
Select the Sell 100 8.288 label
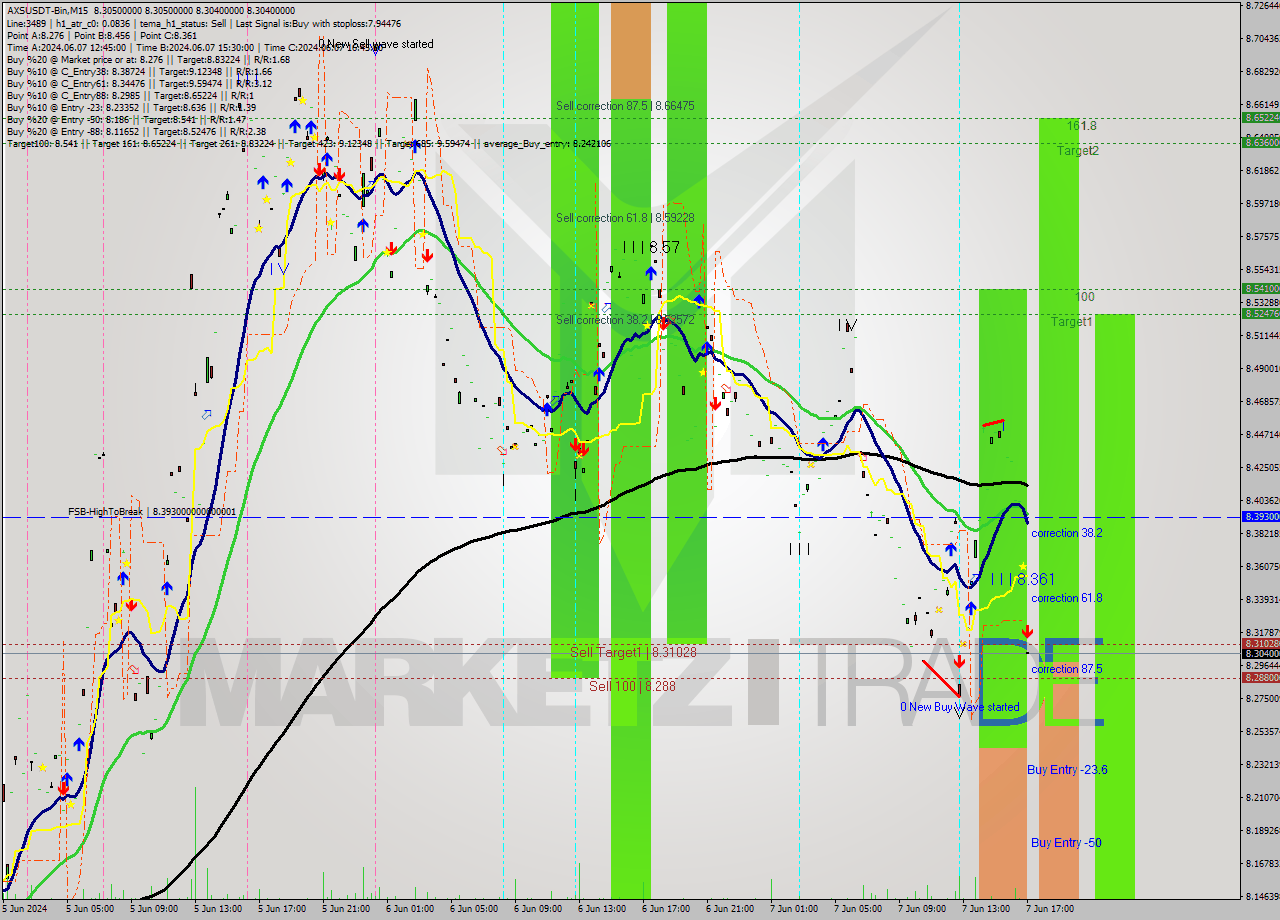(x=632, y=687)
